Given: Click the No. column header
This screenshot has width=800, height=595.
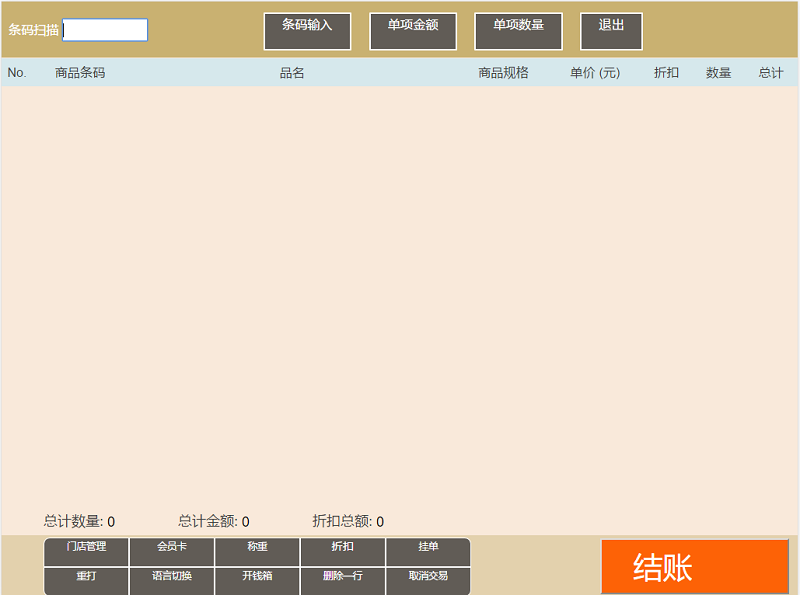Looking at the screenshot, I should (17, 73).
